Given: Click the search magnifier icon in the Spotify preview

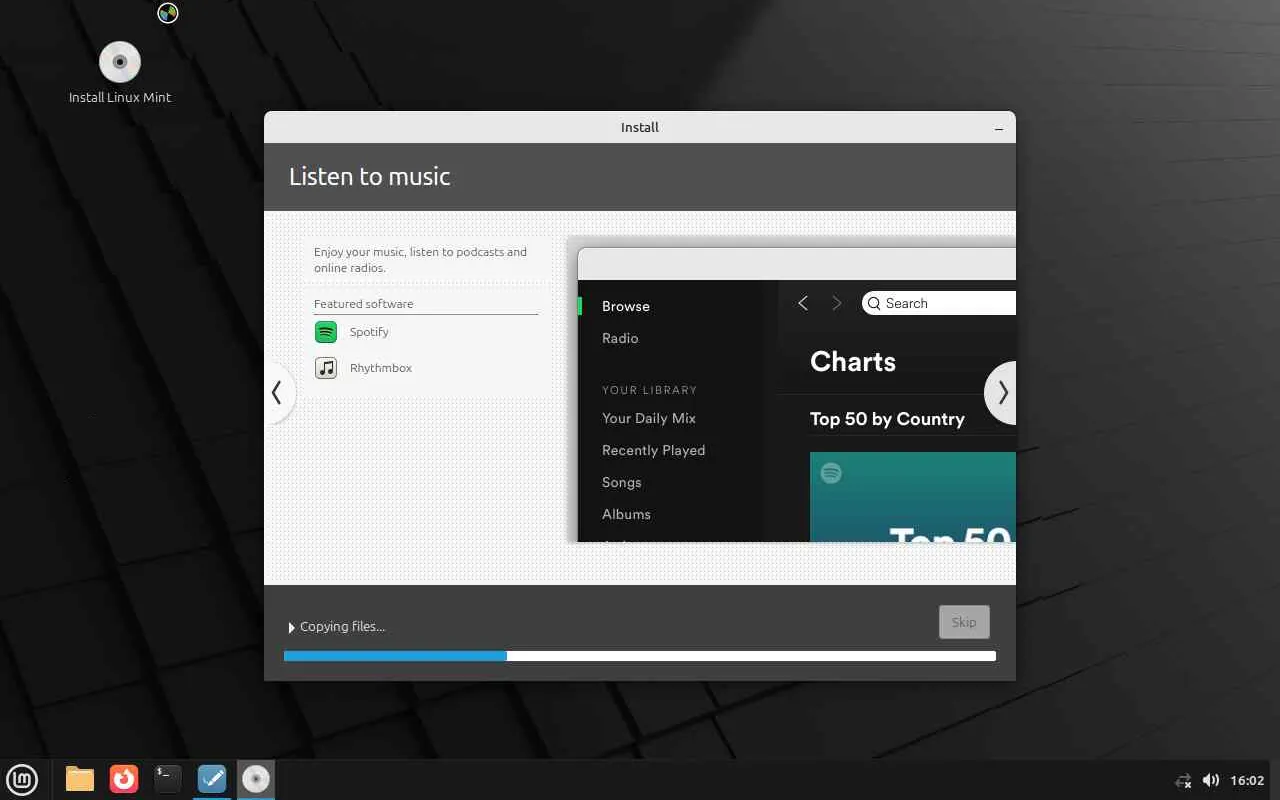Looking at the screenshot, I should pyautogui.click(x=874, y=303).
